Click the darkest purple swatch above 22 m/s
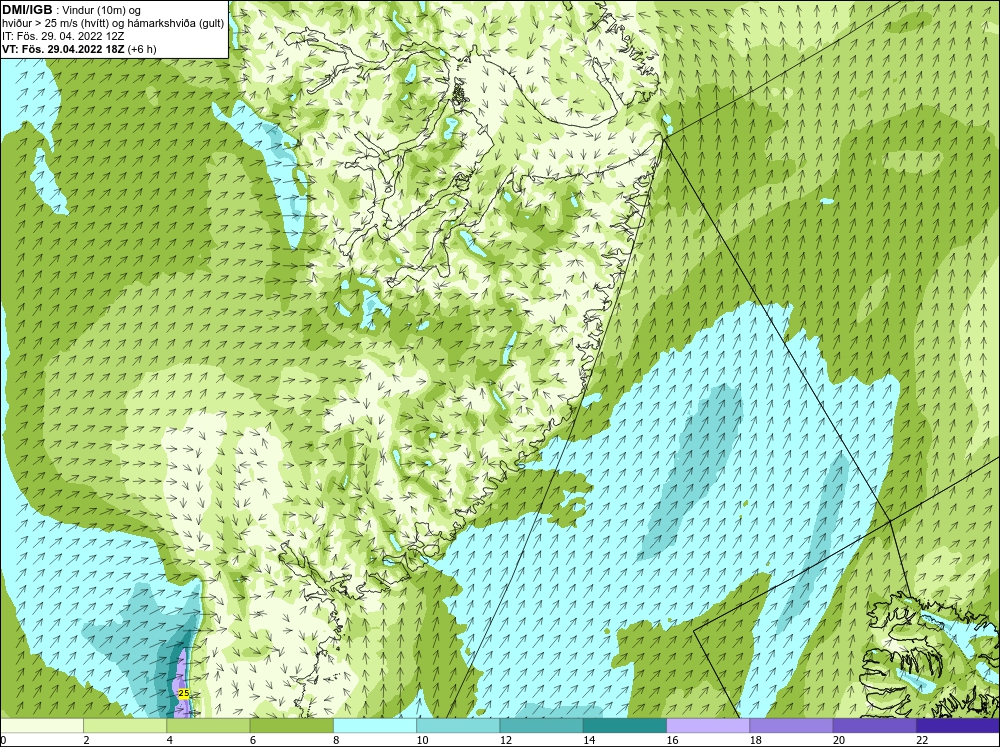This screenshot has height=747, width=1000. coord(957,725)
